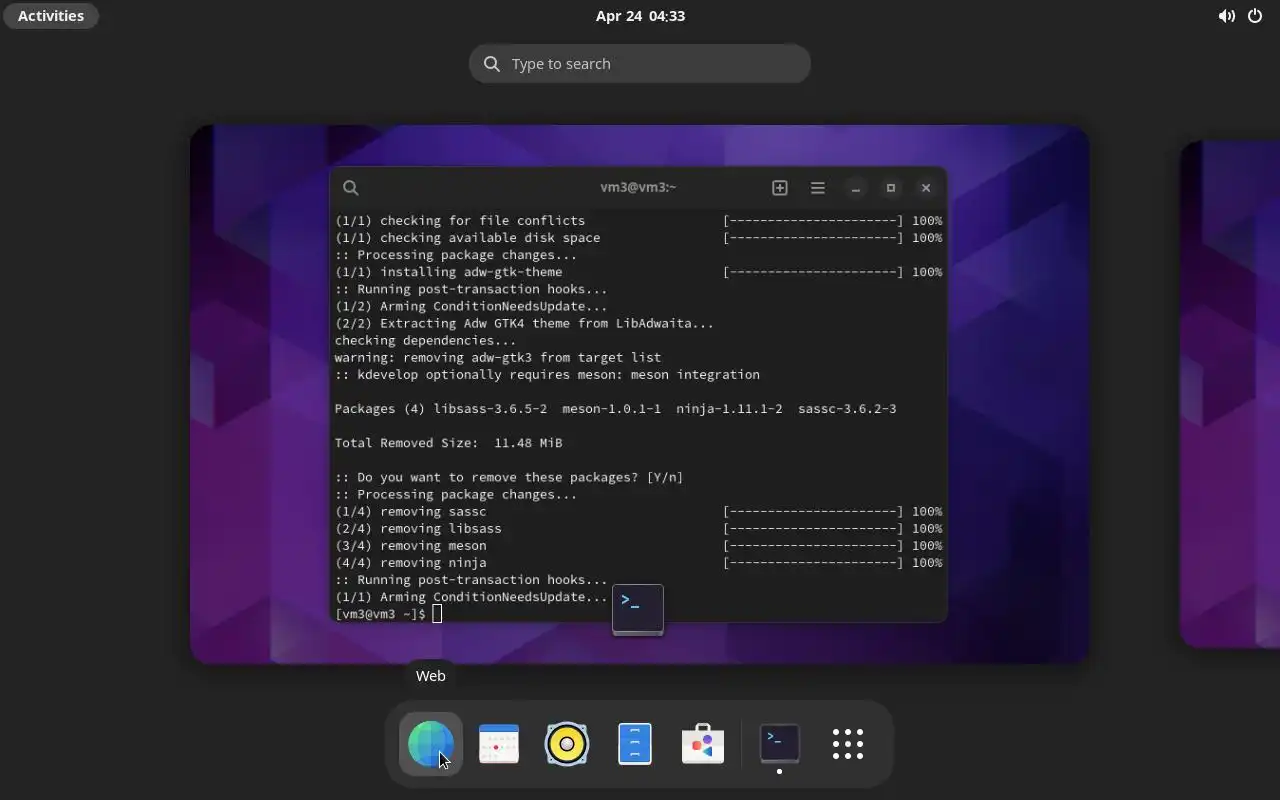Screen dimensions: 1280x800
Task: Click the 'warning: removing adw-gtk3 from target list' line
Action: point(498,358)
